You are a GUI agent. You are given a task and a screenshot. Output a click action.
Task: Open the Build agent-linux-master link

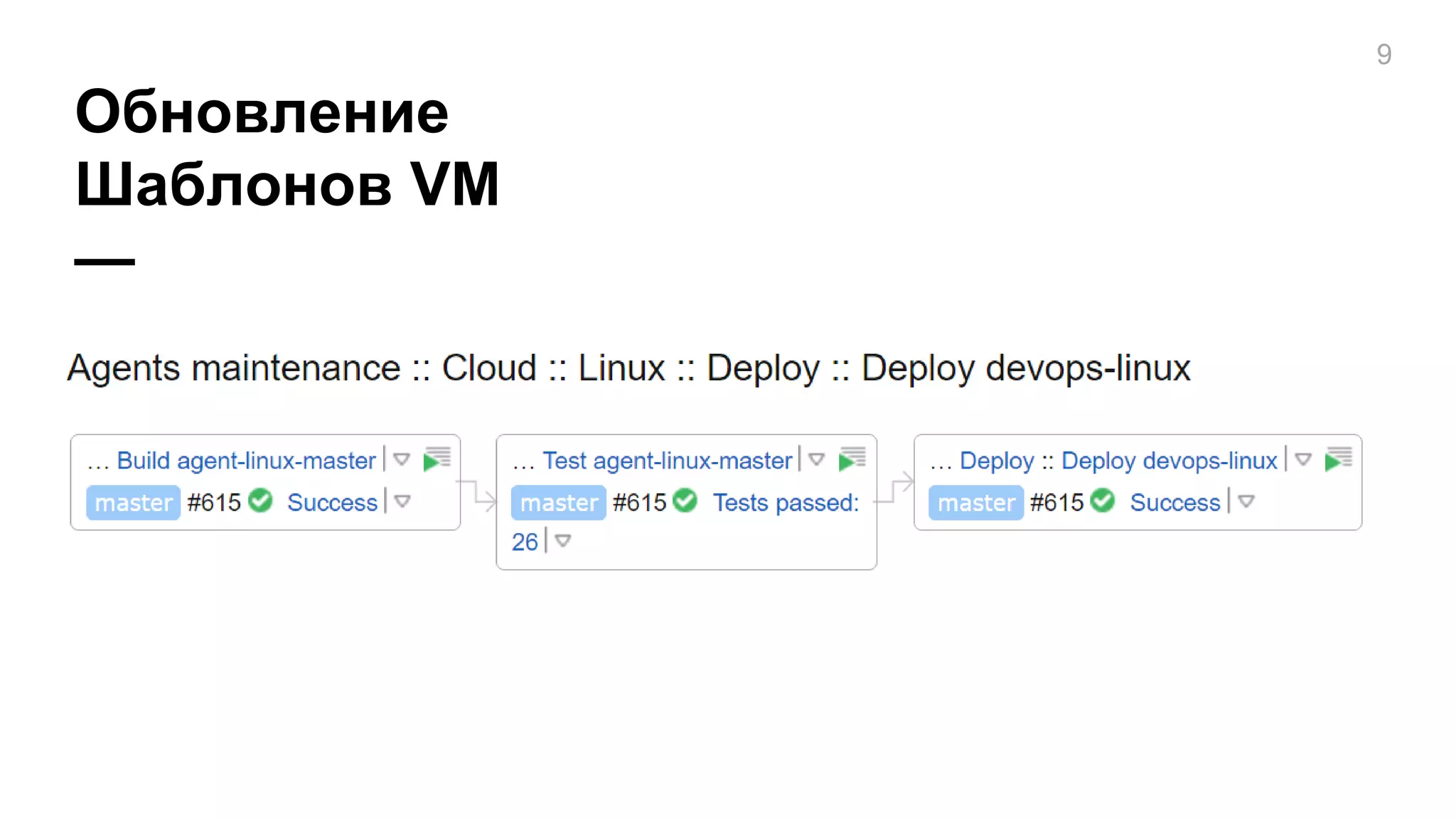click(246, 461)
